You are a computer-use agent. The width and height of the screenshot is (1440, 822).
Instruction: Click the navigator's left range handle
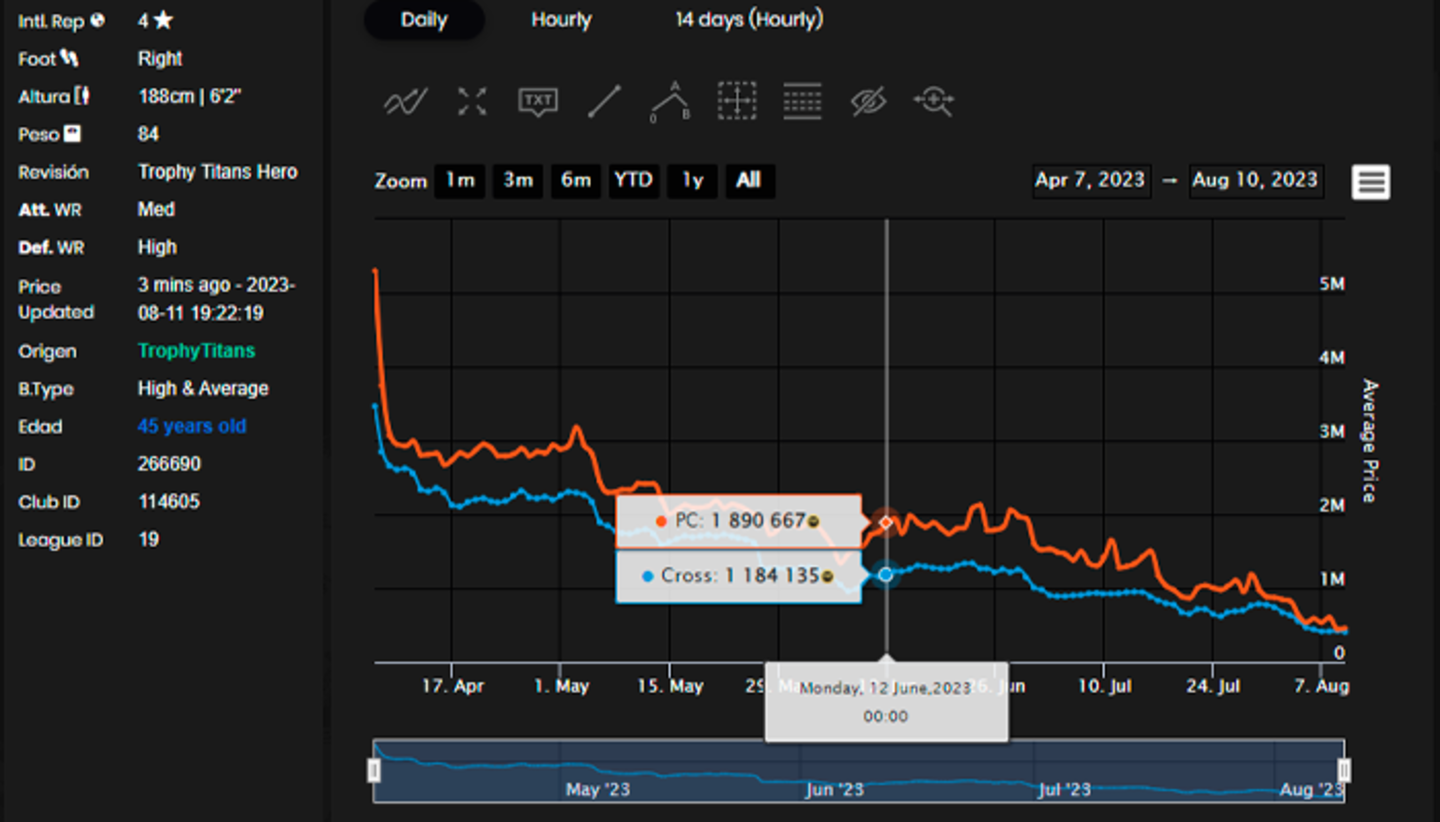(374, 770)
